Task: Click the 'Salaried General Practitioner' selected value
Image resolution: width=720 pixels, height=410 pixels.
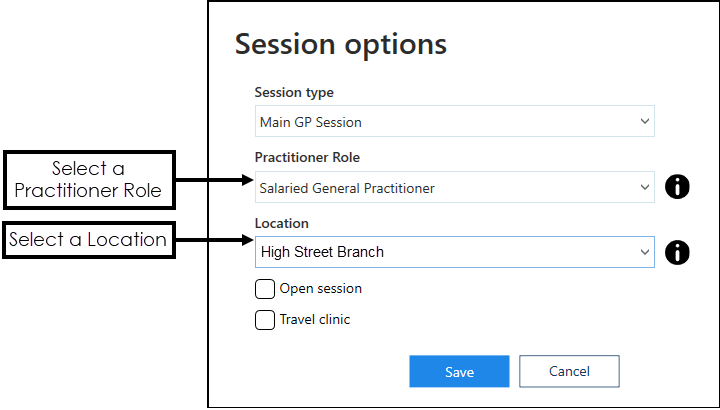Action: 346,187
